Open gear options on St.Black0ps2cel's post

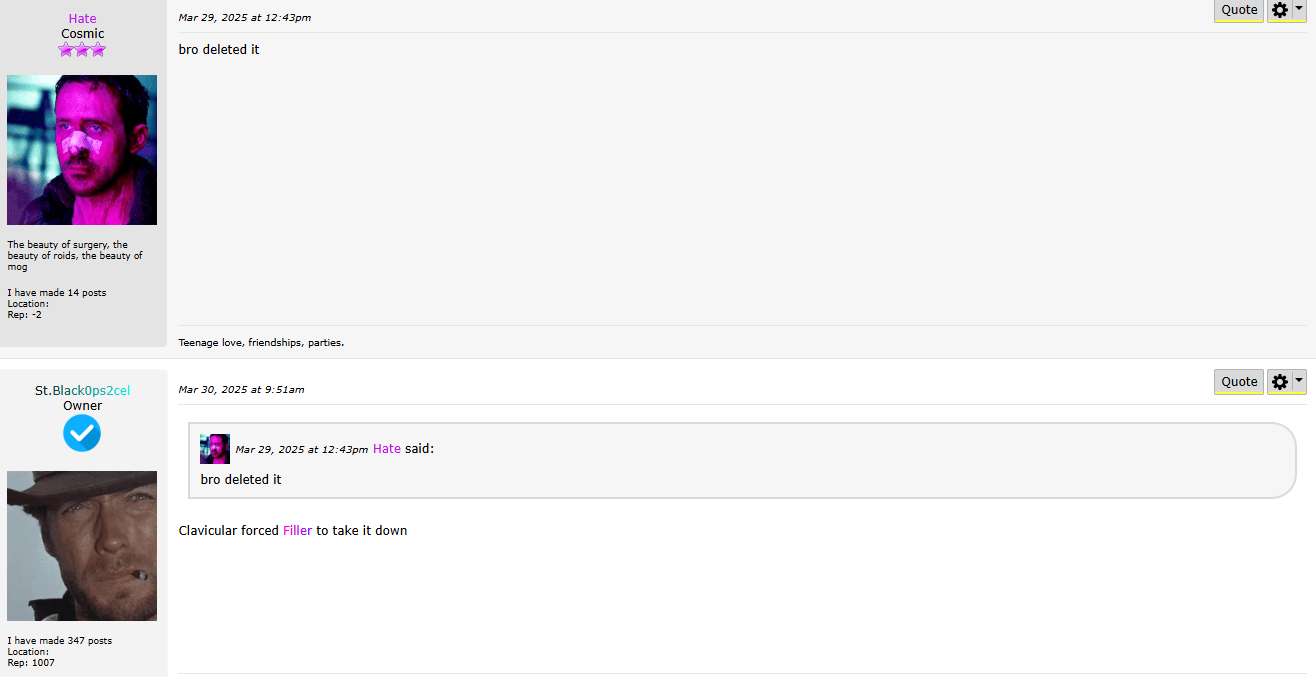(1280, 381)
